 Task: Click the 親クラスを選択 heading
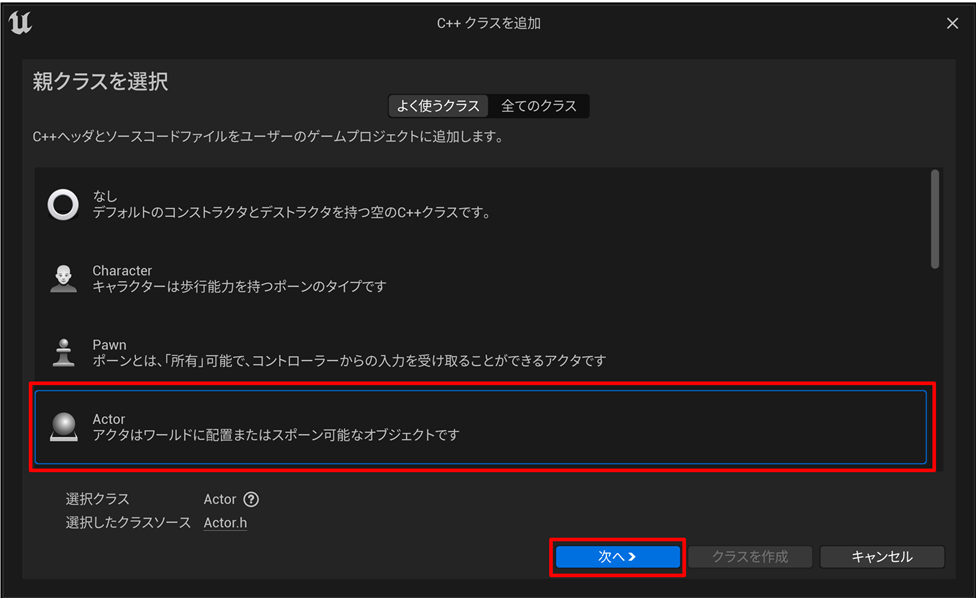[100, 82]
